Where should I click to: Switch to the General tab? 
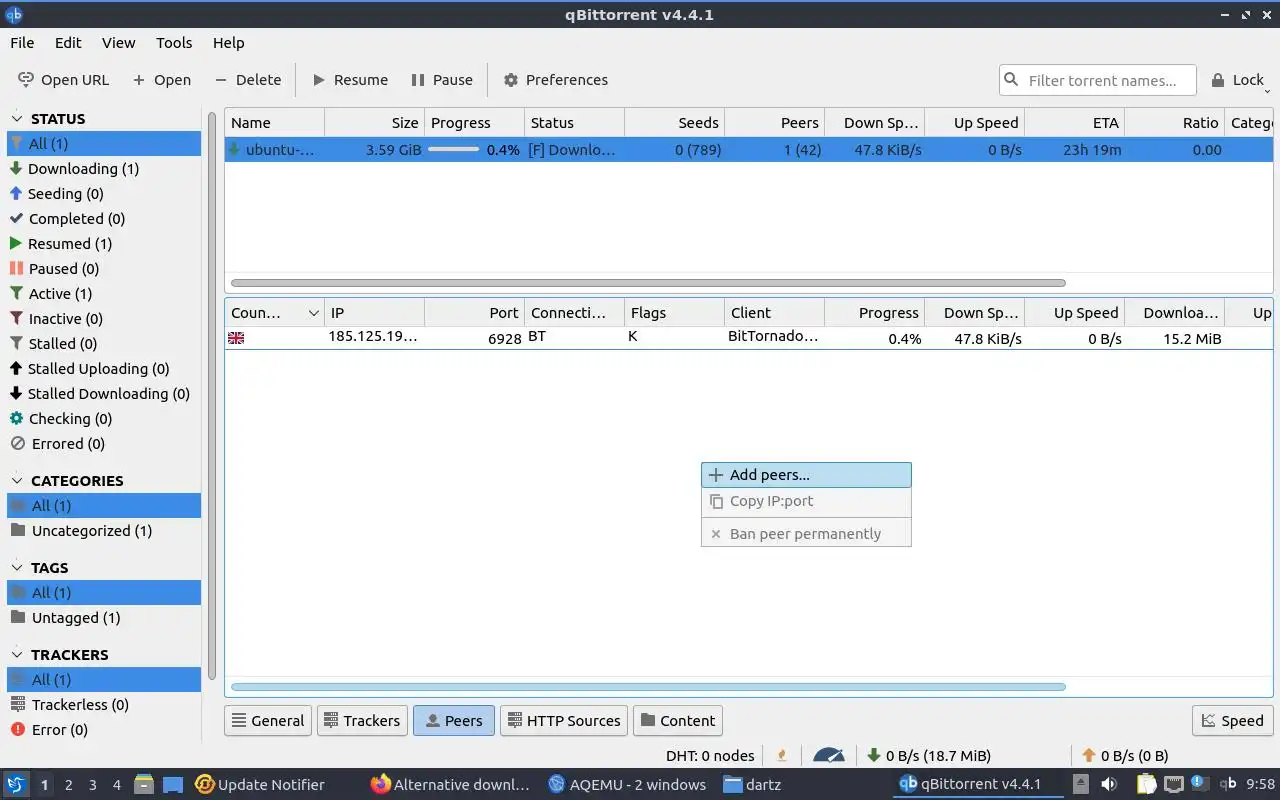pyautogui.click(x=267, y=721)
